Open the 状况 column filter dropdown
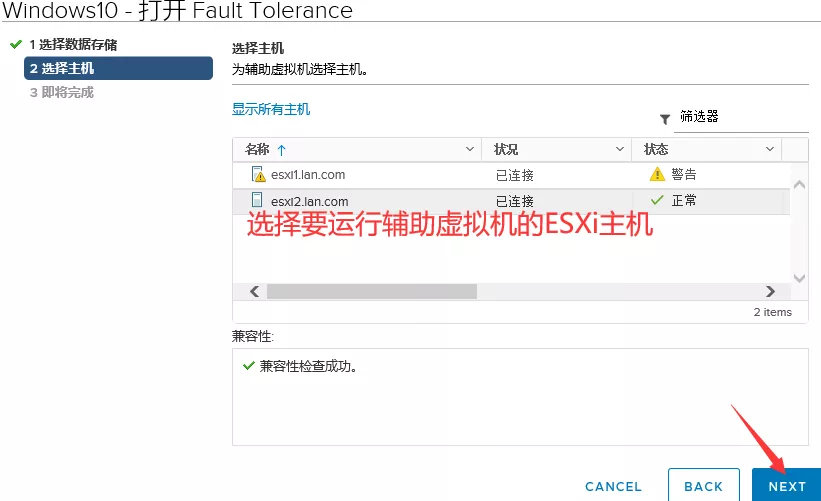821x501 pixels. point(619,150)
